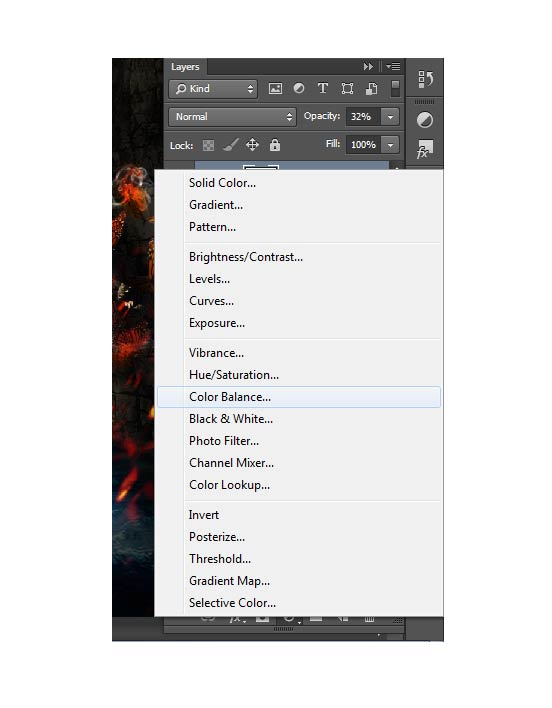This screenshot has width=552, height=708.
Task: Lock transparent pixels
Action: pos(208,145)
